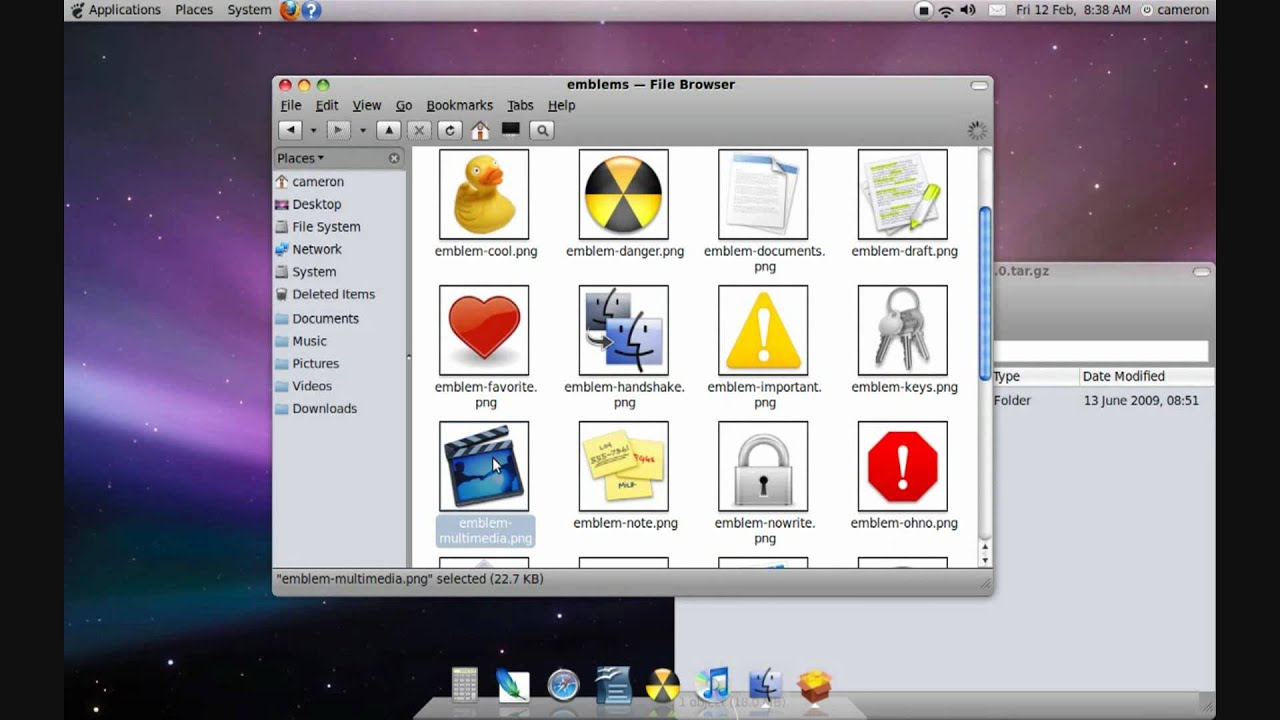This screenshot has height=720, width=1280.
Task: Open the View menu
Action: 367,105
